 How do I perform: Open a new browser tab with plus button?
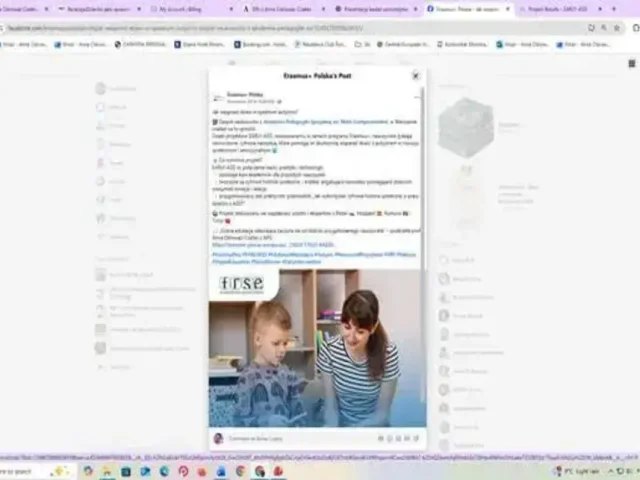click(613, 9)
